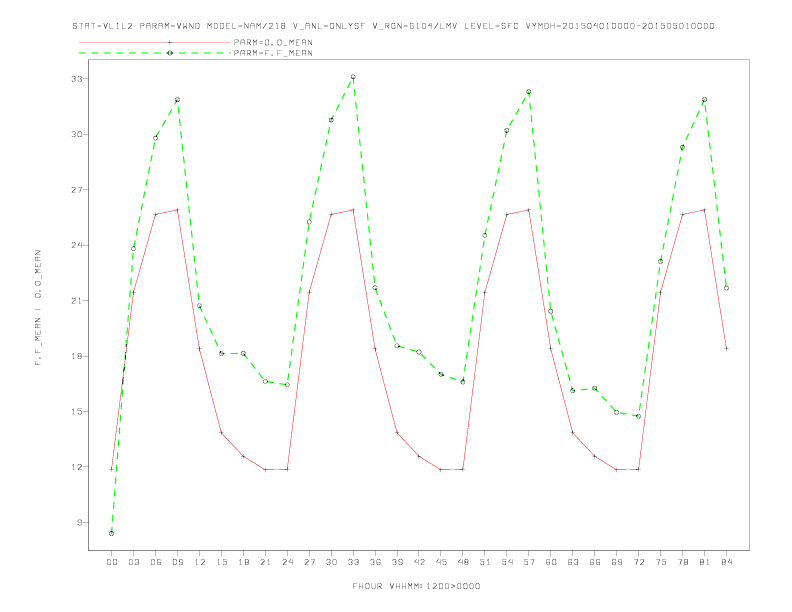The image size is (792, 612).
Task: Select the PARM=O.O_MEAN legend label
Action: pos(273,42)
